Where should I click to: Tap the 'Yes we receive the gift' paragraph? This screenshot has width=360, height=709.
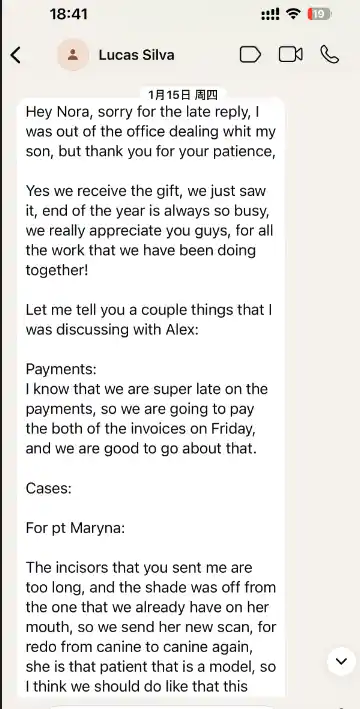150,231
